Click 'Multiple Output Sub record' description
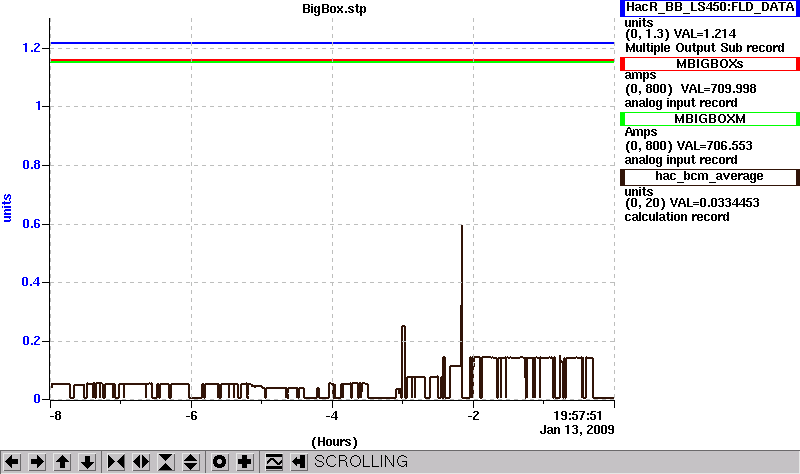Image resolution: width=800 pixels, height=474 pixels. click(x=705, y=48)
